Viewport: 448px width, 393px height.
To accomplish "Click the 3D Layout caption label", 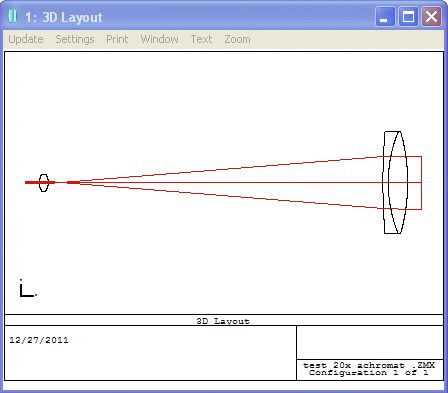I will (x=223, y=321).
